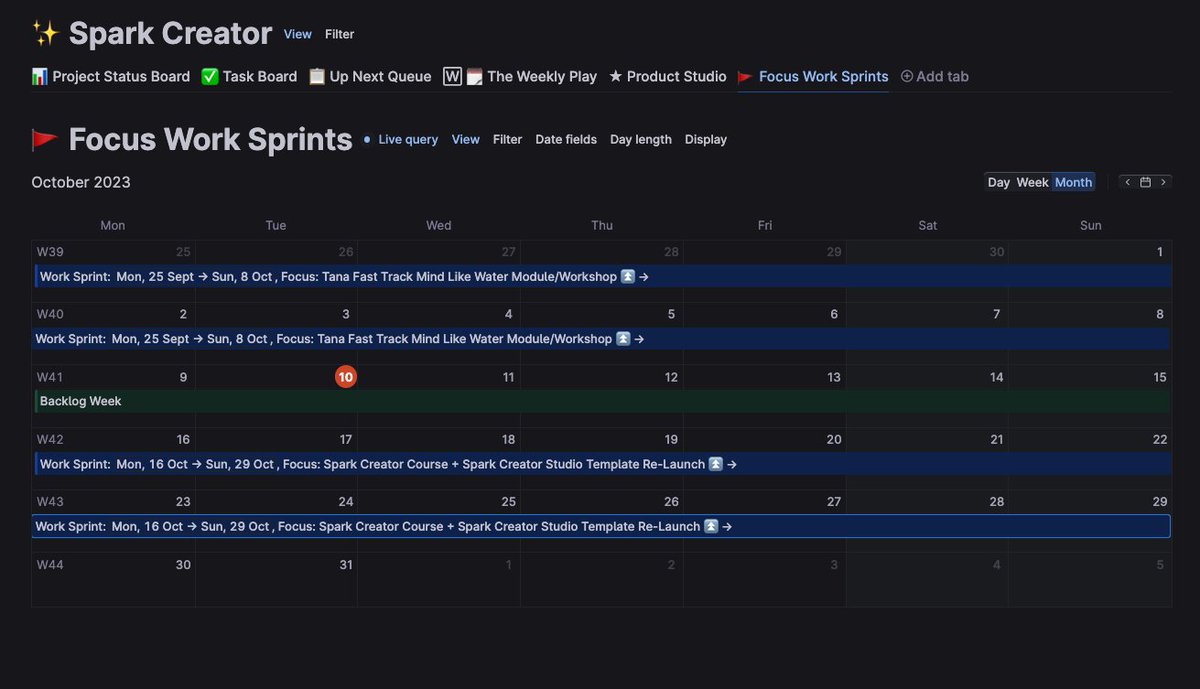Click the Spark Creator page title
This screenshot has width=1200, height=689.
(x=170, y=34)
